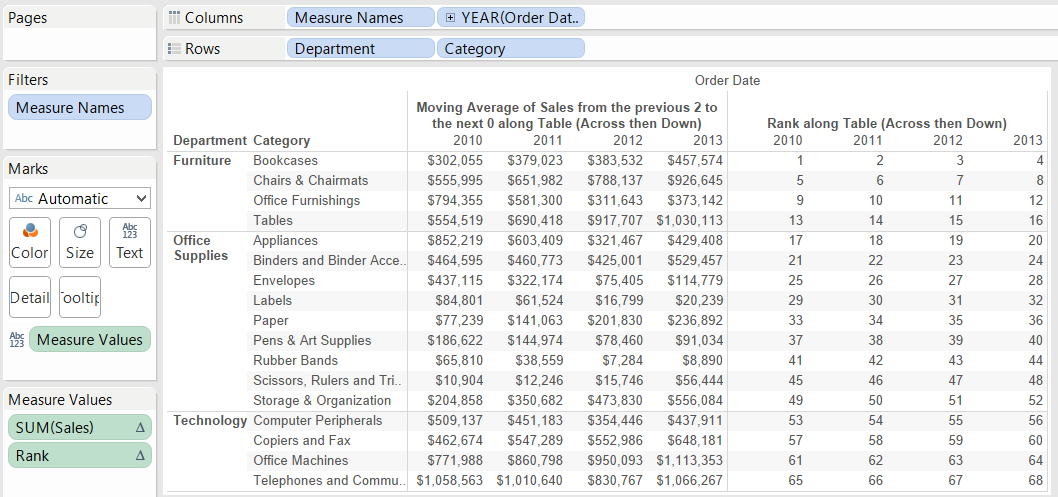The height and width of the screenshot is (497, 1058).
Task: Open the Color marks card button
Action: click(29, 242)
